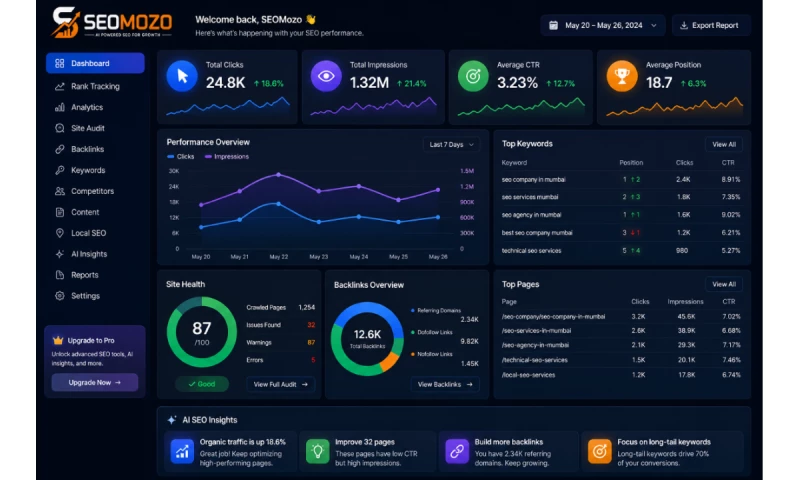
Task: Click the Export Report button
Action: [711, 25]
